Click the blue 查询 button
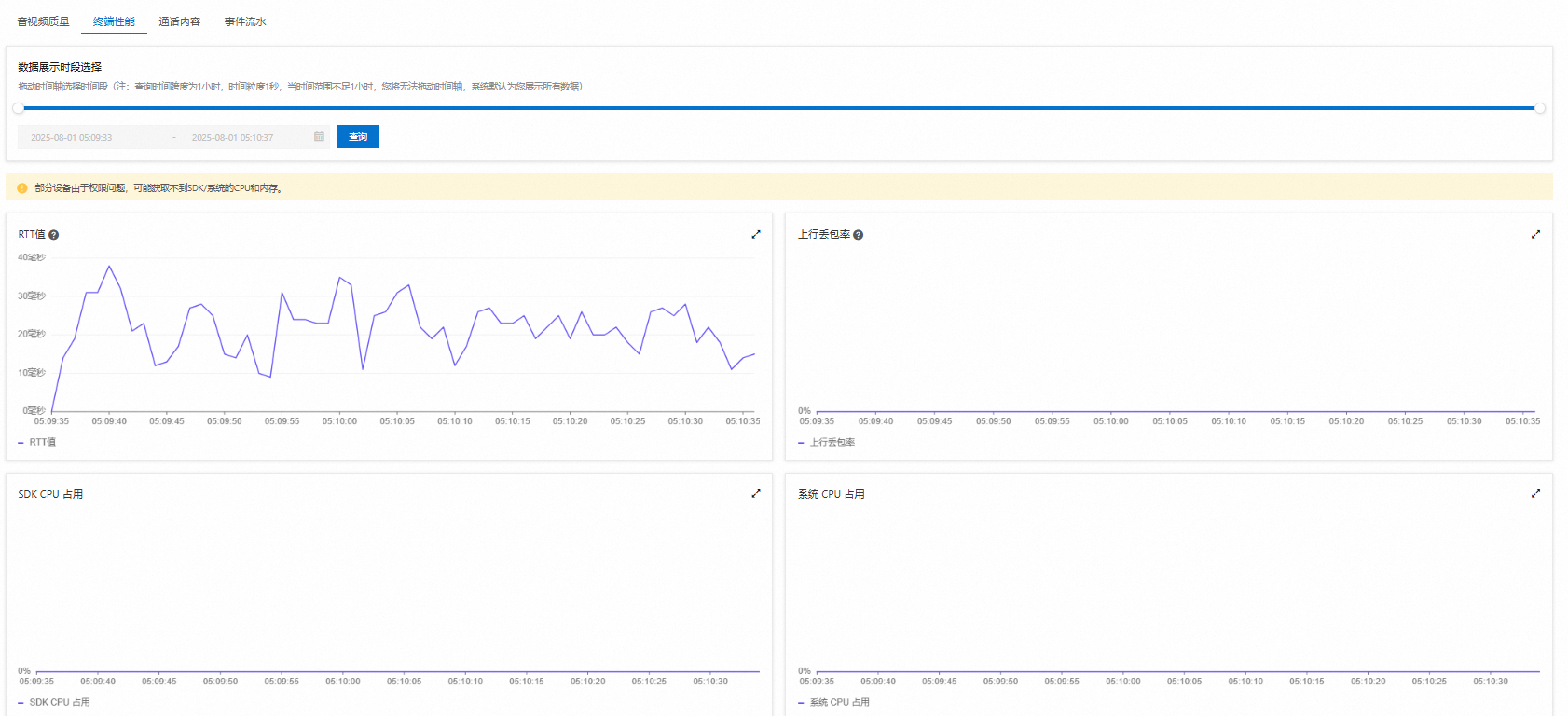 click(358, 137)
